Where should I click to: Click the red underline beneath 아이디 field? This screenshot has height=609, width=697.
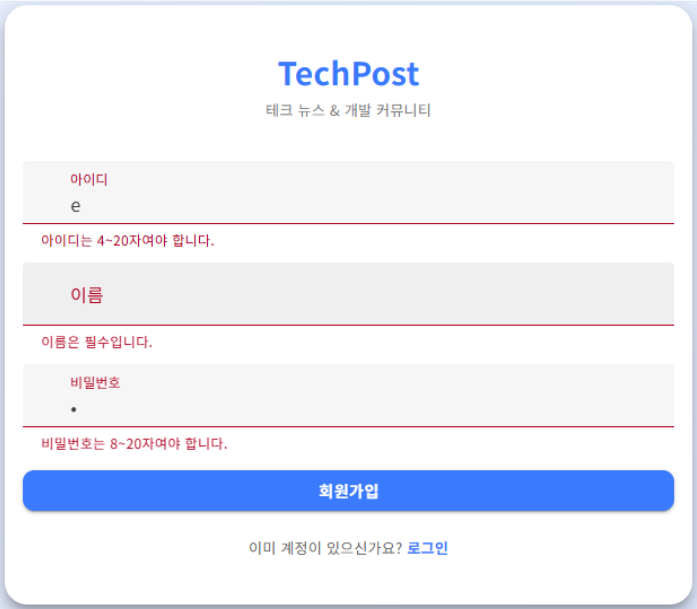pyautogui.click(x=348, y=223)
